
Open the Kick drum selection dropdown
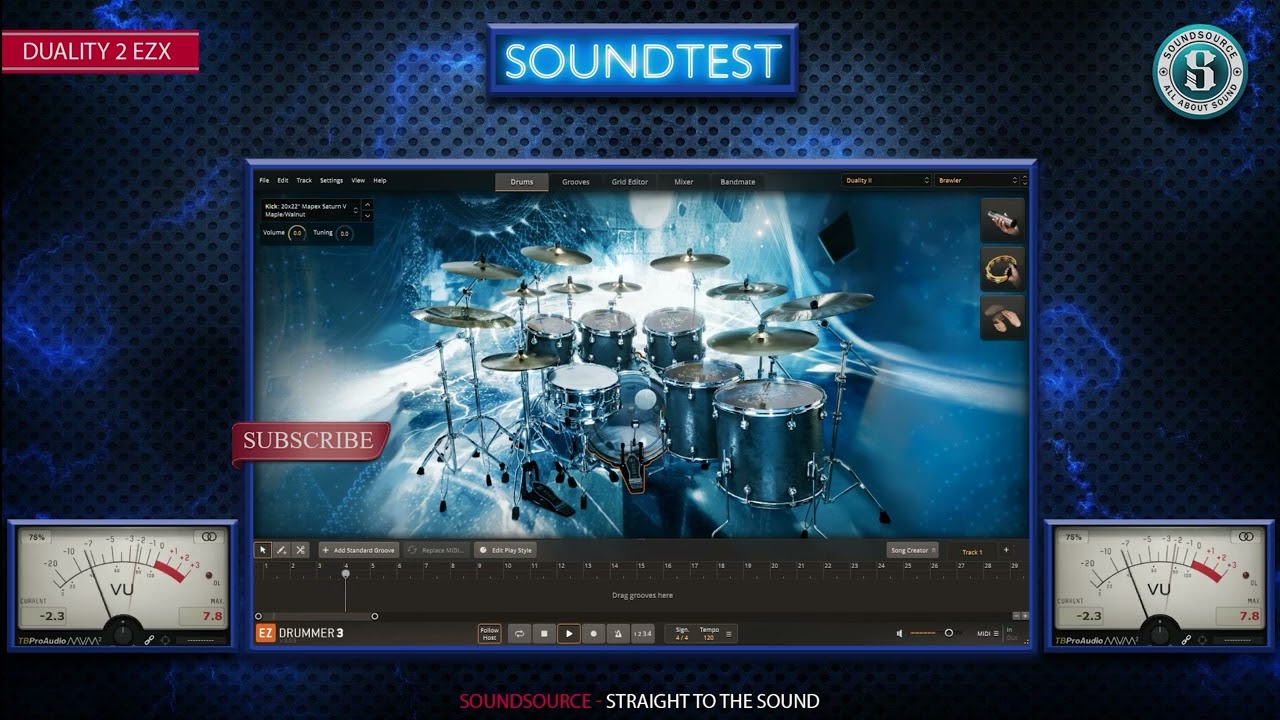click(x=310, y=210)
